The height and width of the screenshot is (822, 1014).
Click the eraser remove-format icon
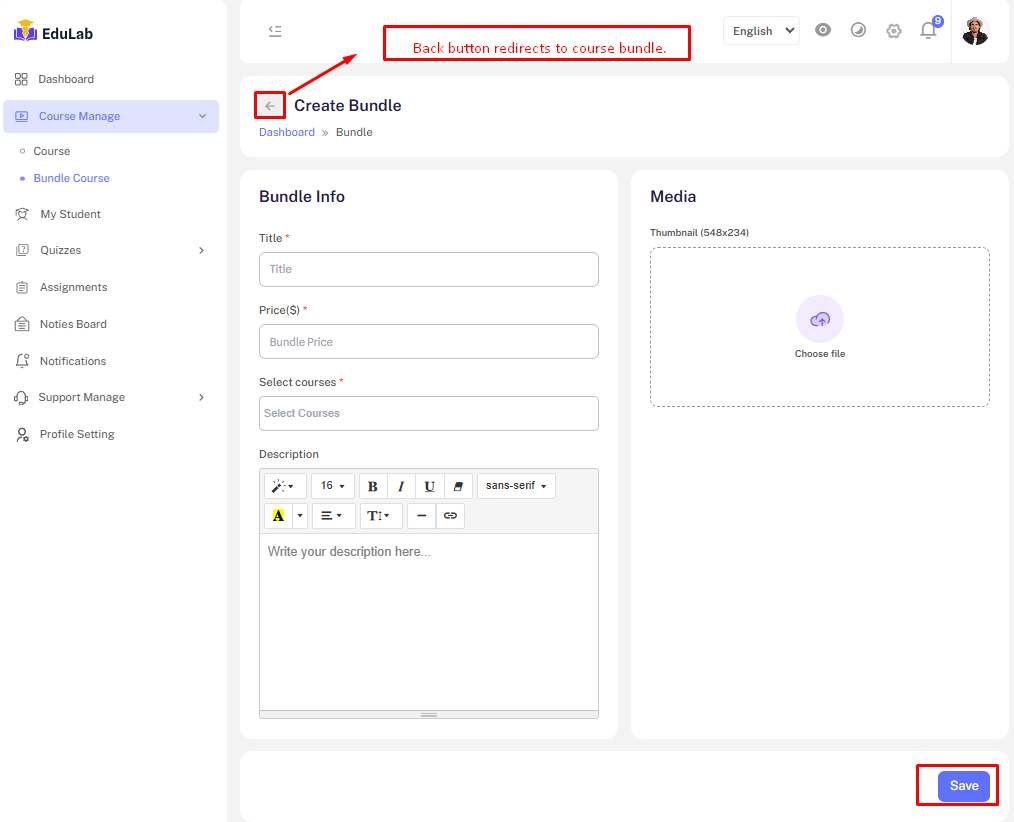pyautogui.click(x=458, y=486)
